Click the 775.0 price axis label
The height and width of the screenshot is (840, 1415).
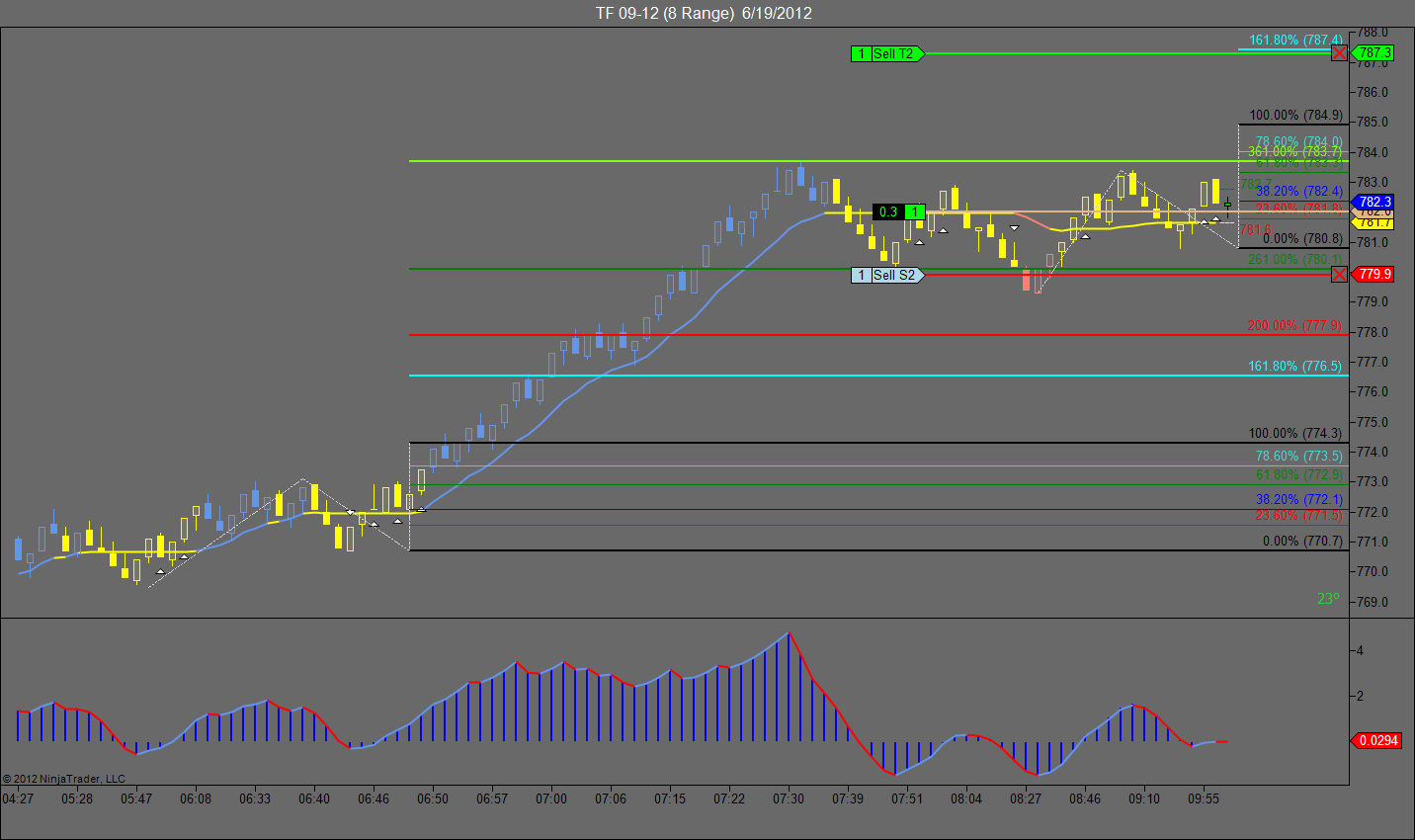pos(1373,422)
